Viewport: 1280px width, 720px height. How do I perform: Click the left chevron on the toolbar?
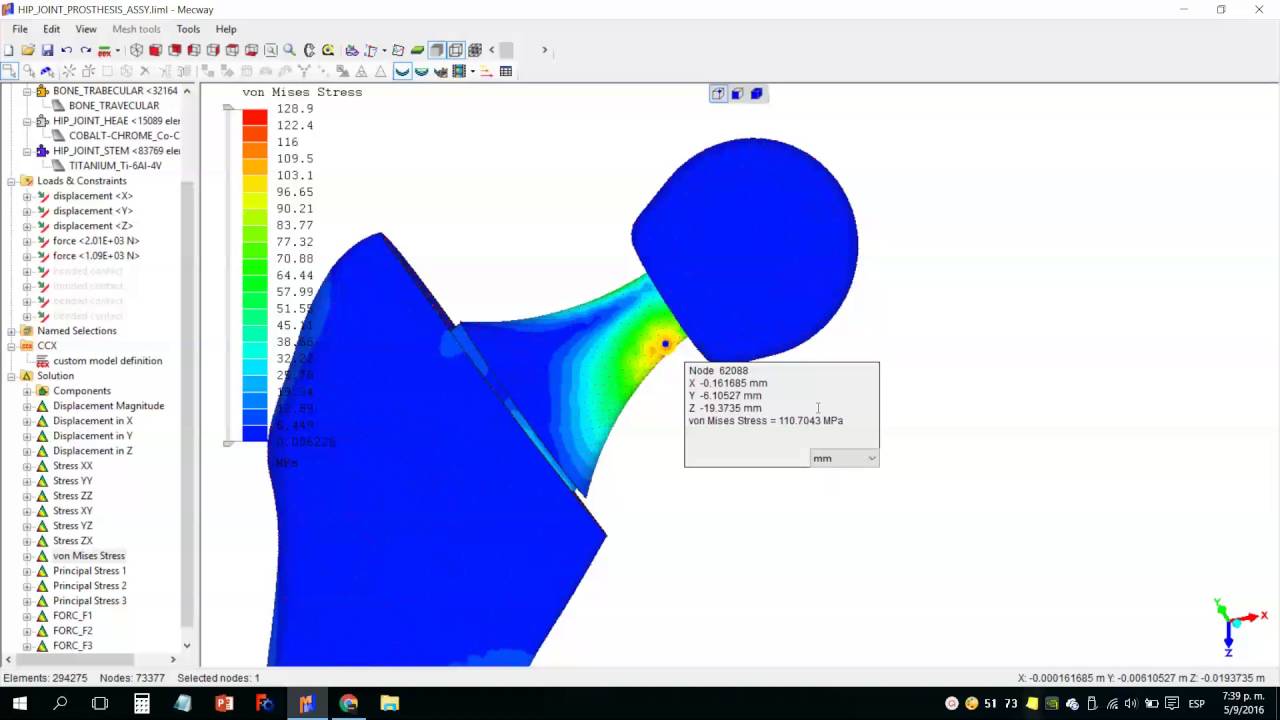point(491,50)
